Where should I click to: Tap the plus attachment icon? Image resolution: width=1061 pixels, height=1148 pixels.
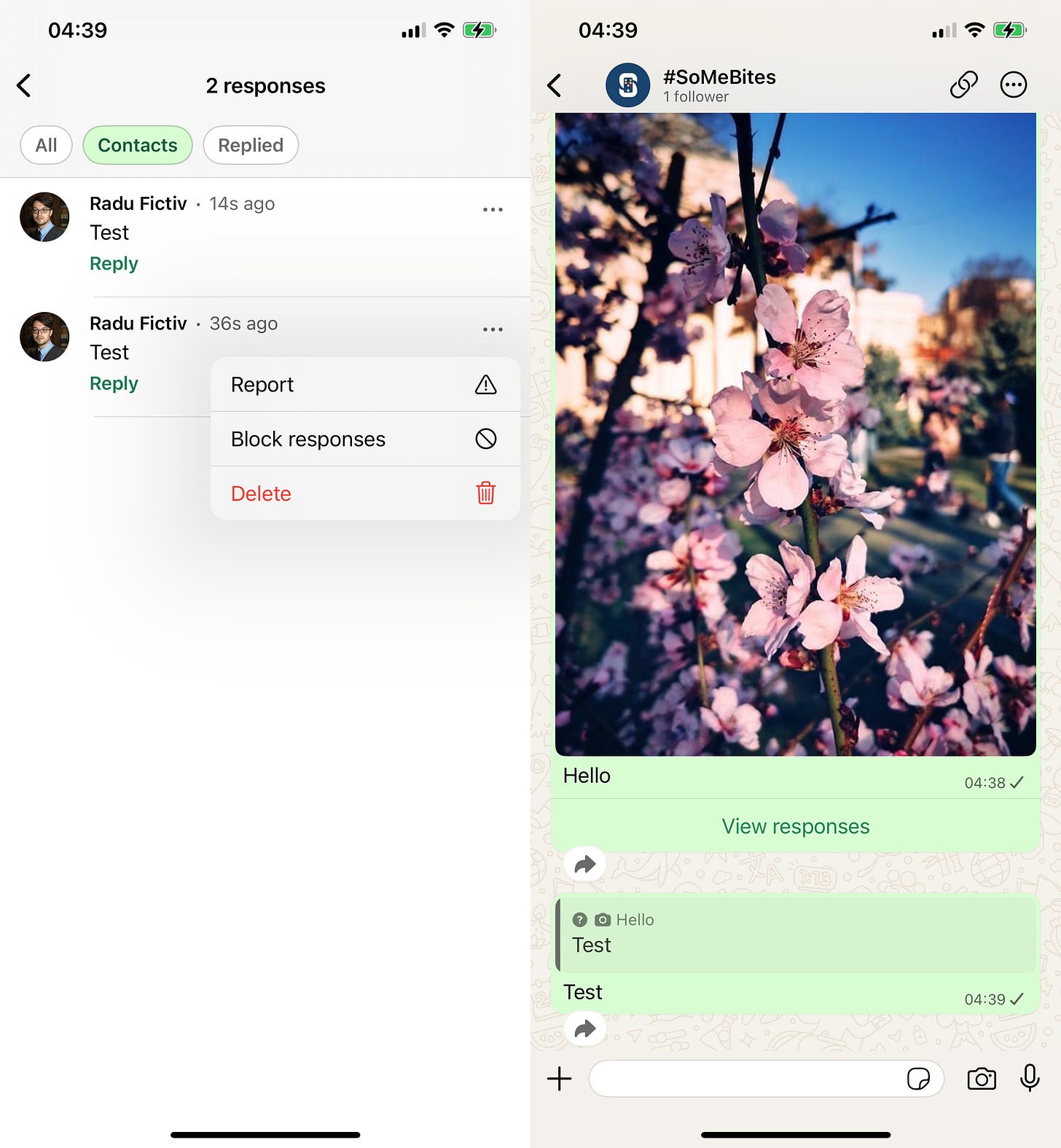pyautogui.click(x=560, y=1079)
